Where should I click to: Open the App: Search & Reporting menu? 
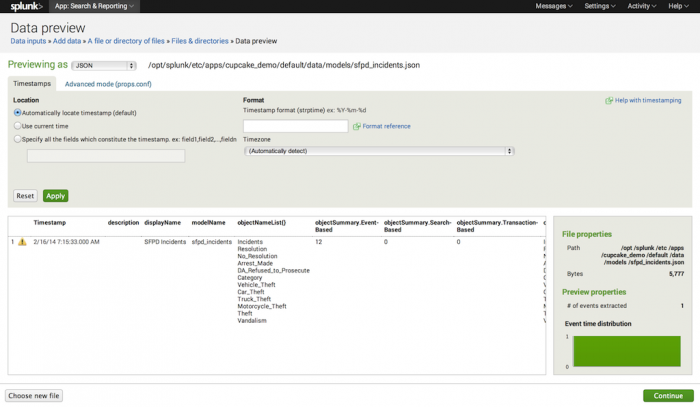pyautogui.click(x=94, y=6)
